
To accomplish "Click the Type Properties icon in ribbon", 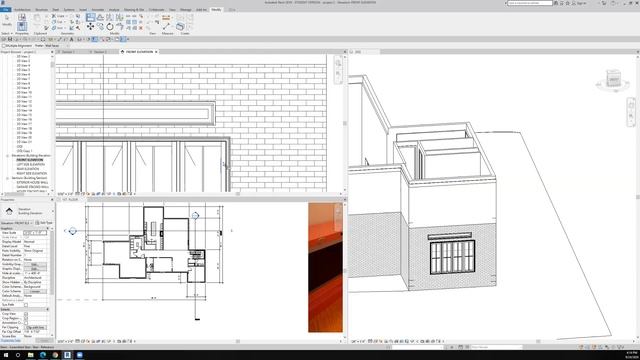I will pos(22,17).
